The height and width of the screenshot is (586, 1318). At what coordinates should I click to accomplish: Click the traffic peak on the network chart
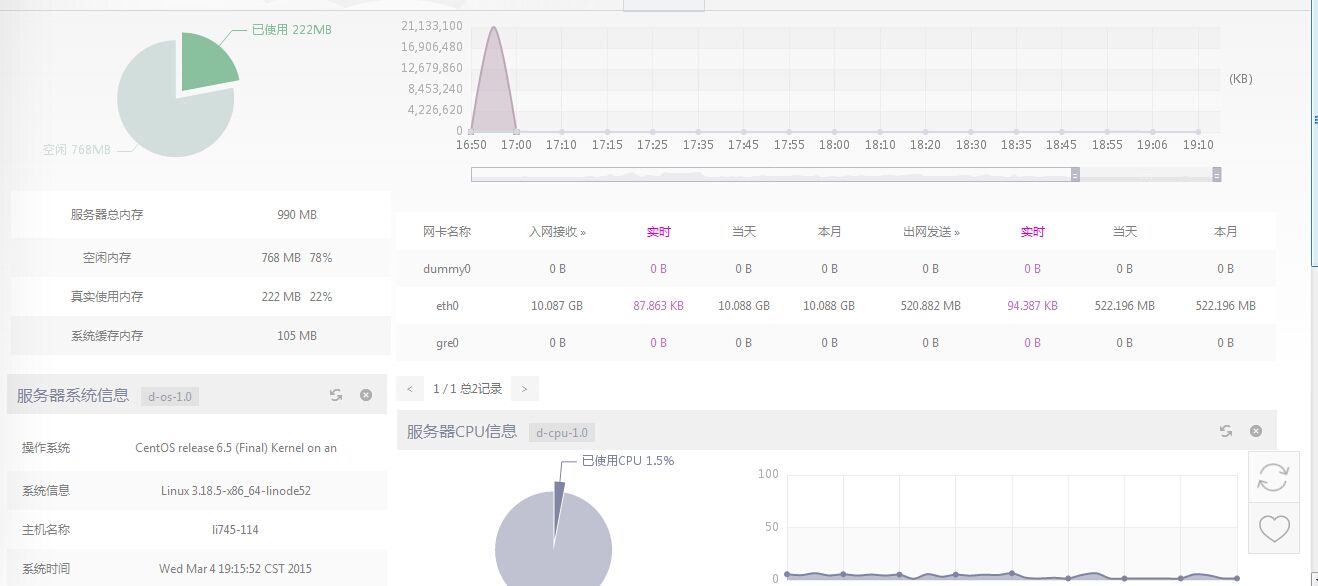click(493, 30)
